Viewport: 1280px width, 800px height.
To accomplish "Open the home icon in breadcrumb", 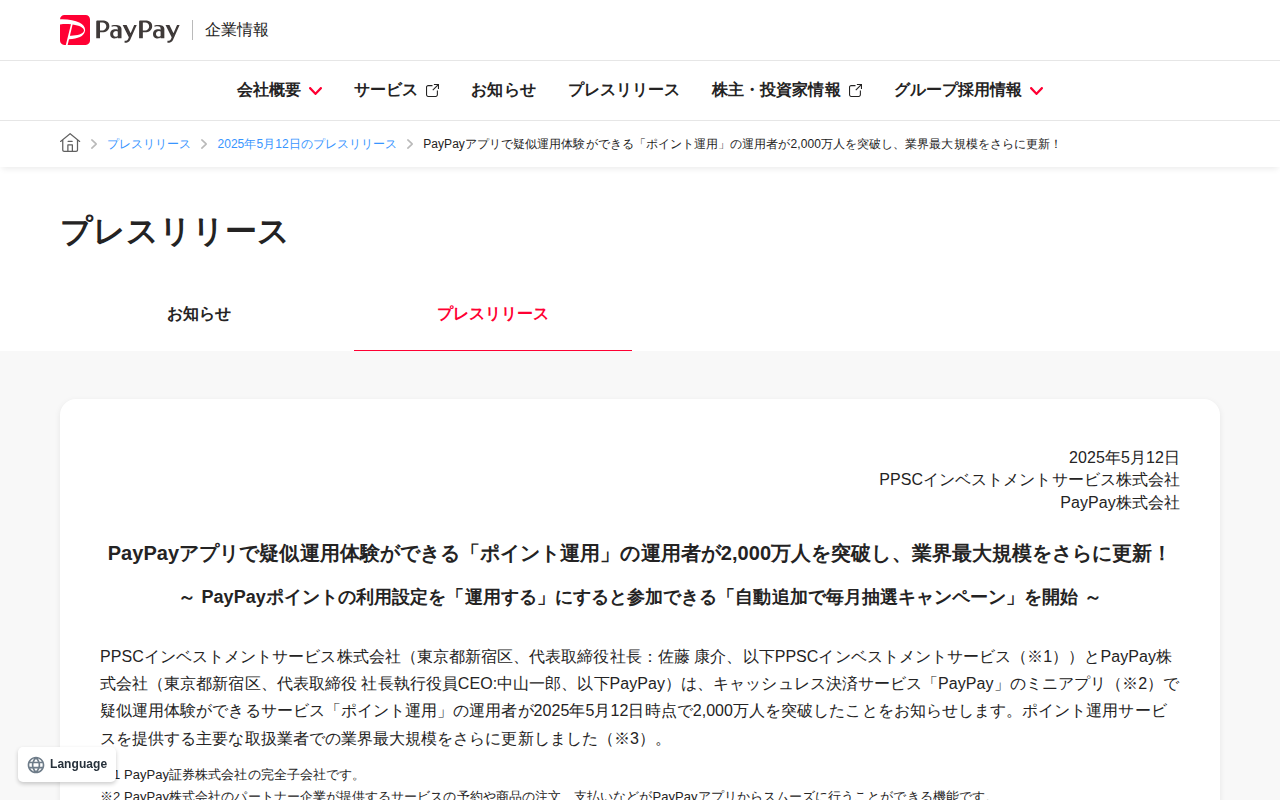I will click(70, 143).
